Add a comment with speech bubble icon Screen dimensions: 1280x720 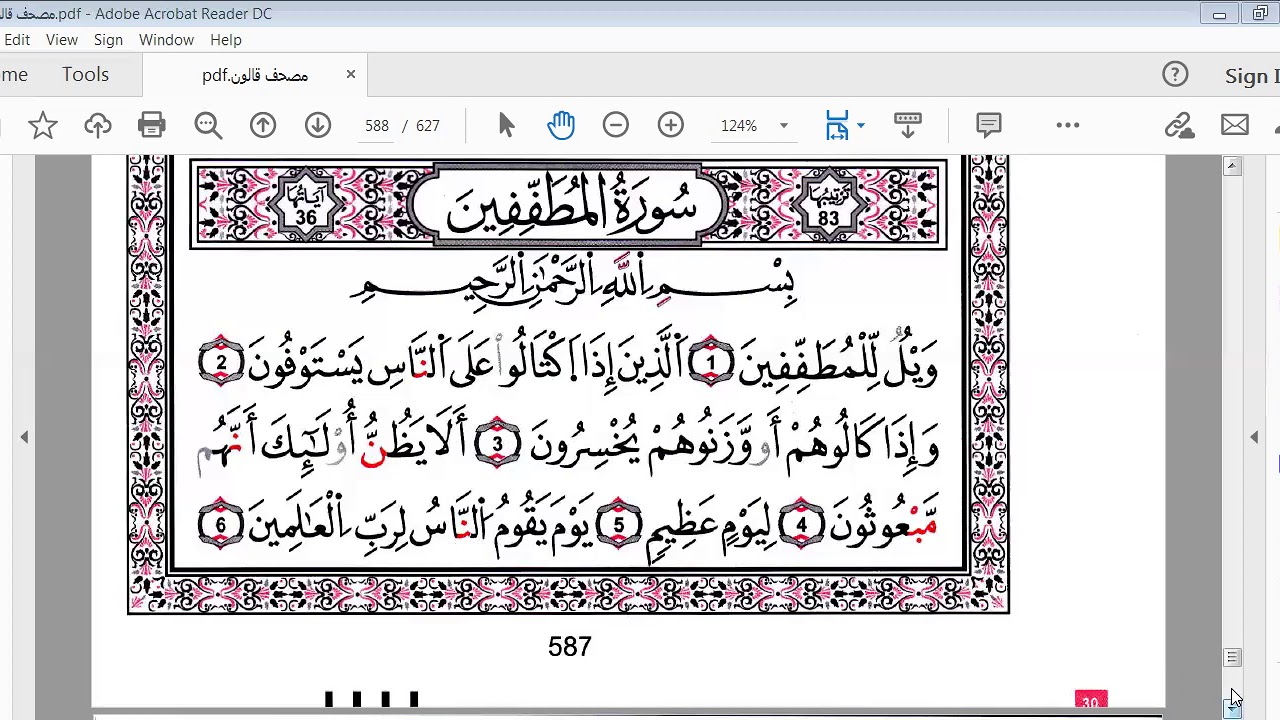[x=989, y=125]
